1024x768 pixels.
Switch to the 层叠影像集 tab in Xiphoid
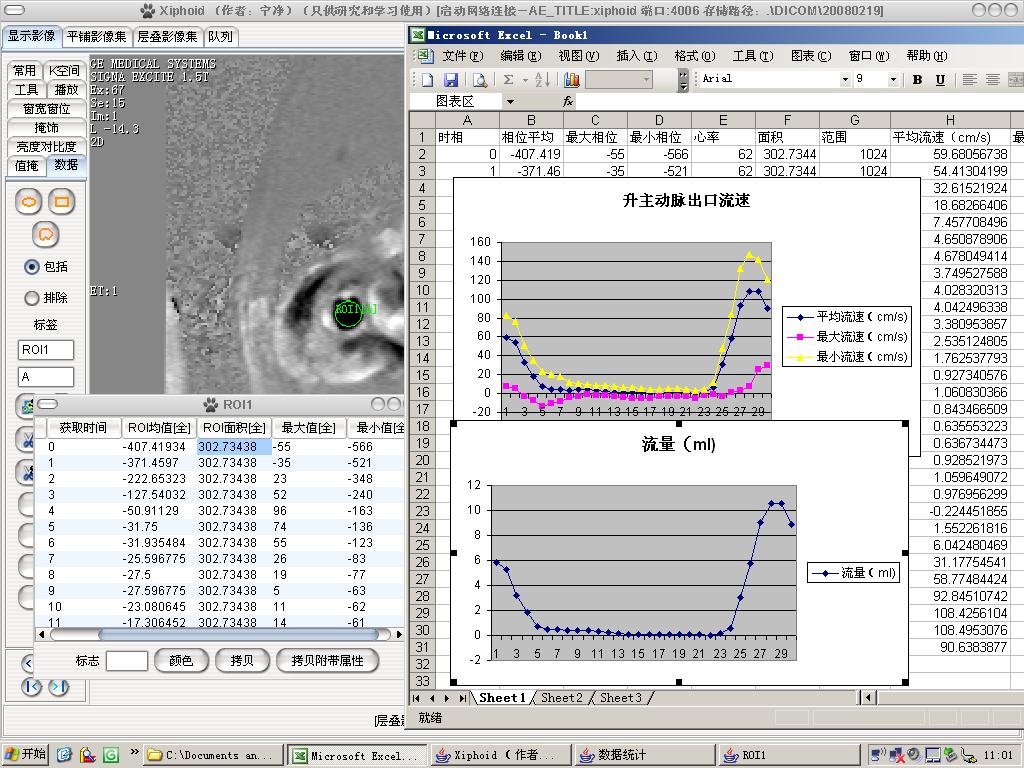167,37
